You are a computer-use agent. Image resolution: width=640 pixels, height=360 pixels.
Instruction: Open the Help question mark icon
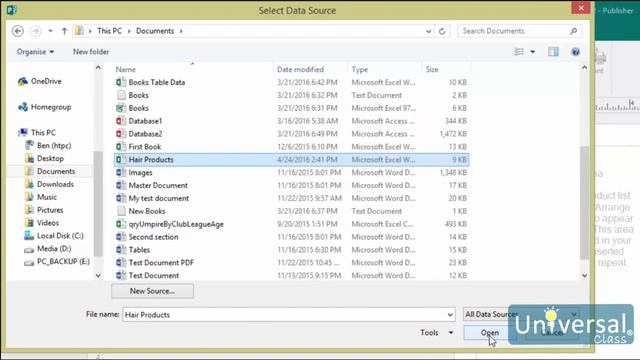[576, 52]
